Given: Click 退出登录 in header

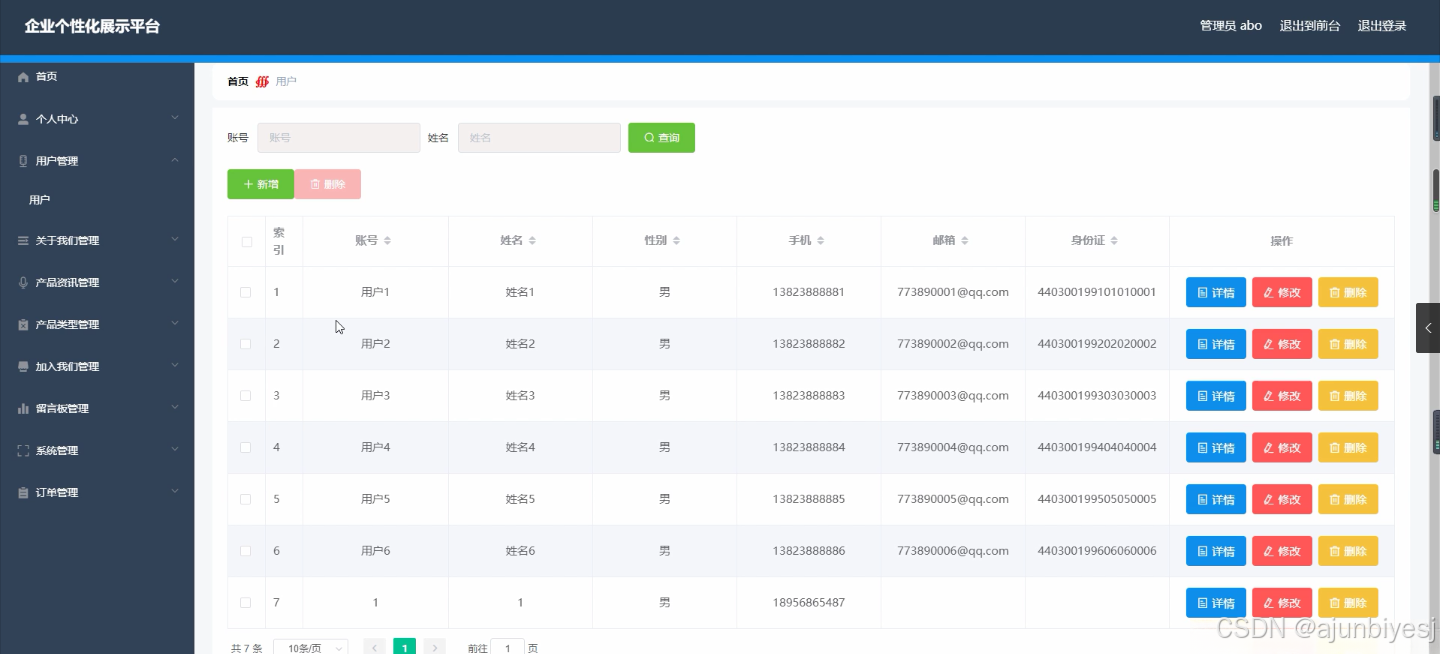Looking at the screenshot, I should click(x=1382, y=26).
